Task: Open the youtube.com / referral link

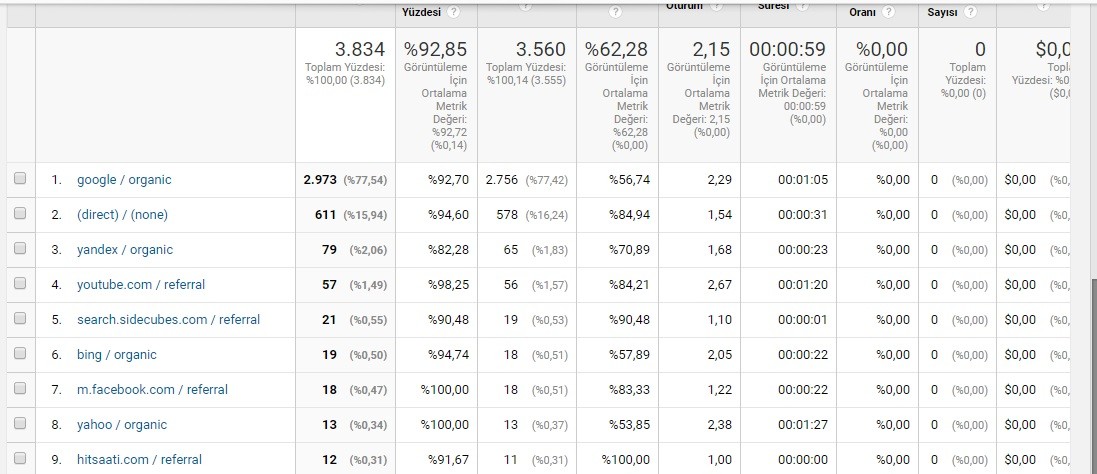Action: pos(141,285)
